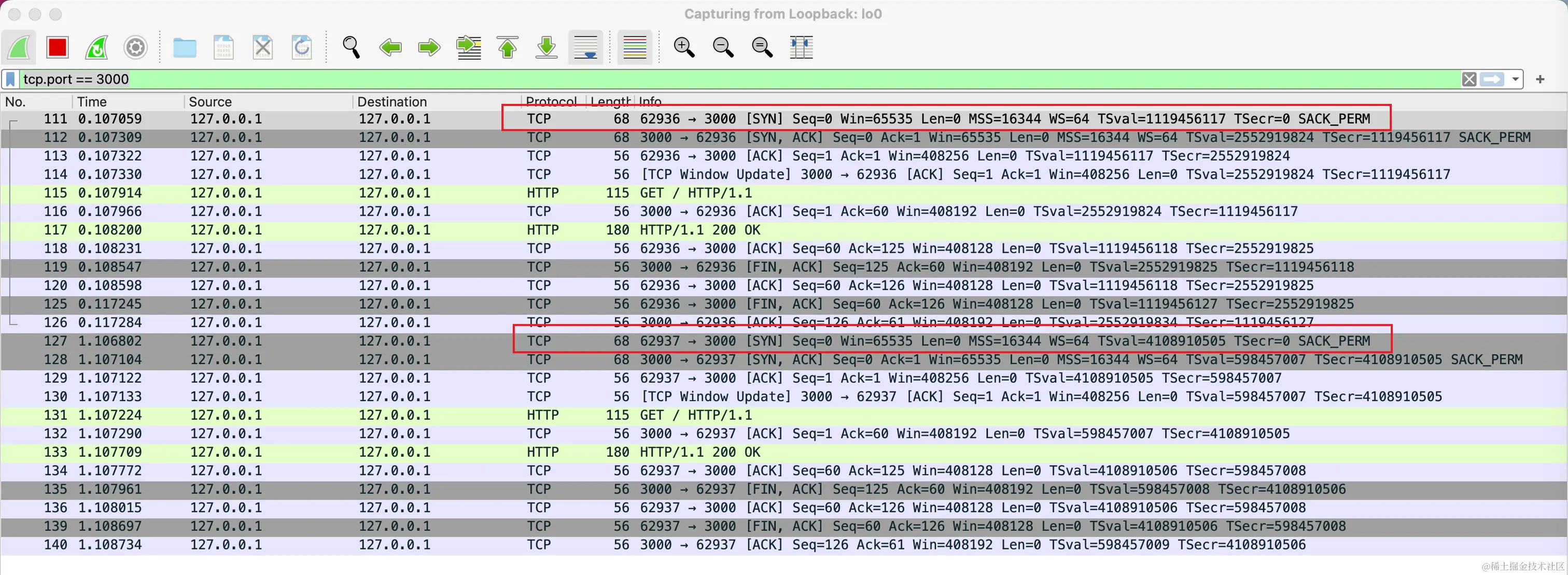Jump to the last packet
The width and height of the screenshot is (1568, 575).
[x=547, y=47]
